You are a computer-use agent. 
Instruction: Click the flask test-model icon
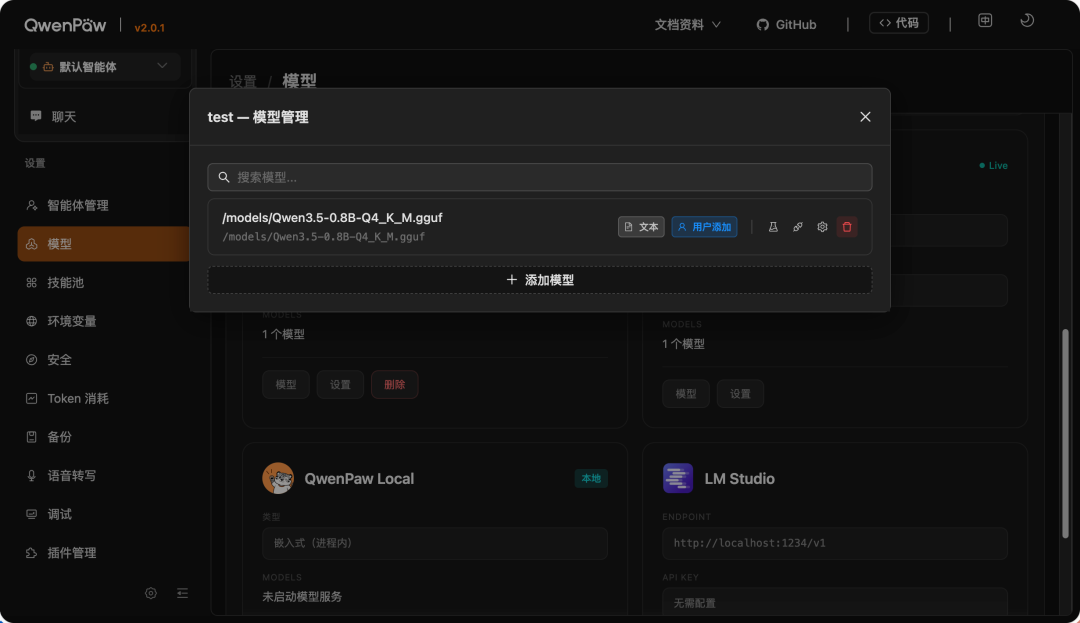(x=773, y=227)
